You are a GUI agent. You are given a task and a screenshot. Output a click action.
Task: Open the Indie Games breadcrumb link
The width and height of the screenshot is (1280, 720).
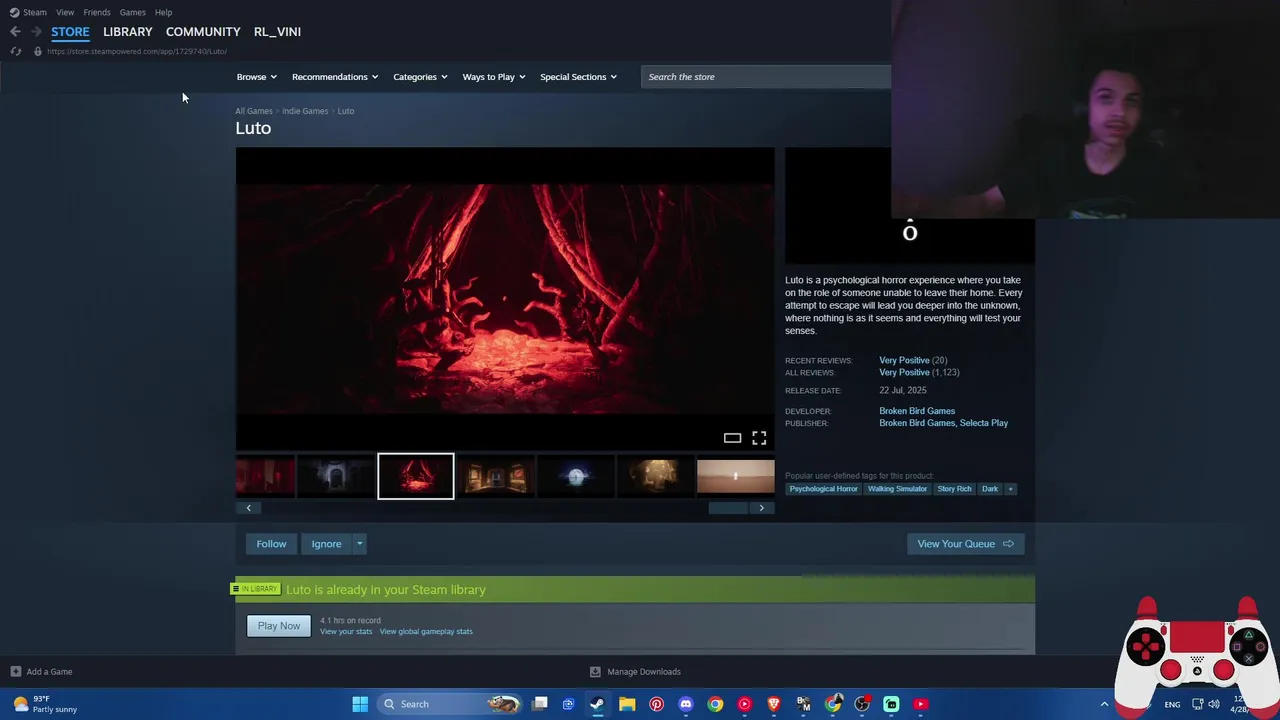[x=305, y=111]
